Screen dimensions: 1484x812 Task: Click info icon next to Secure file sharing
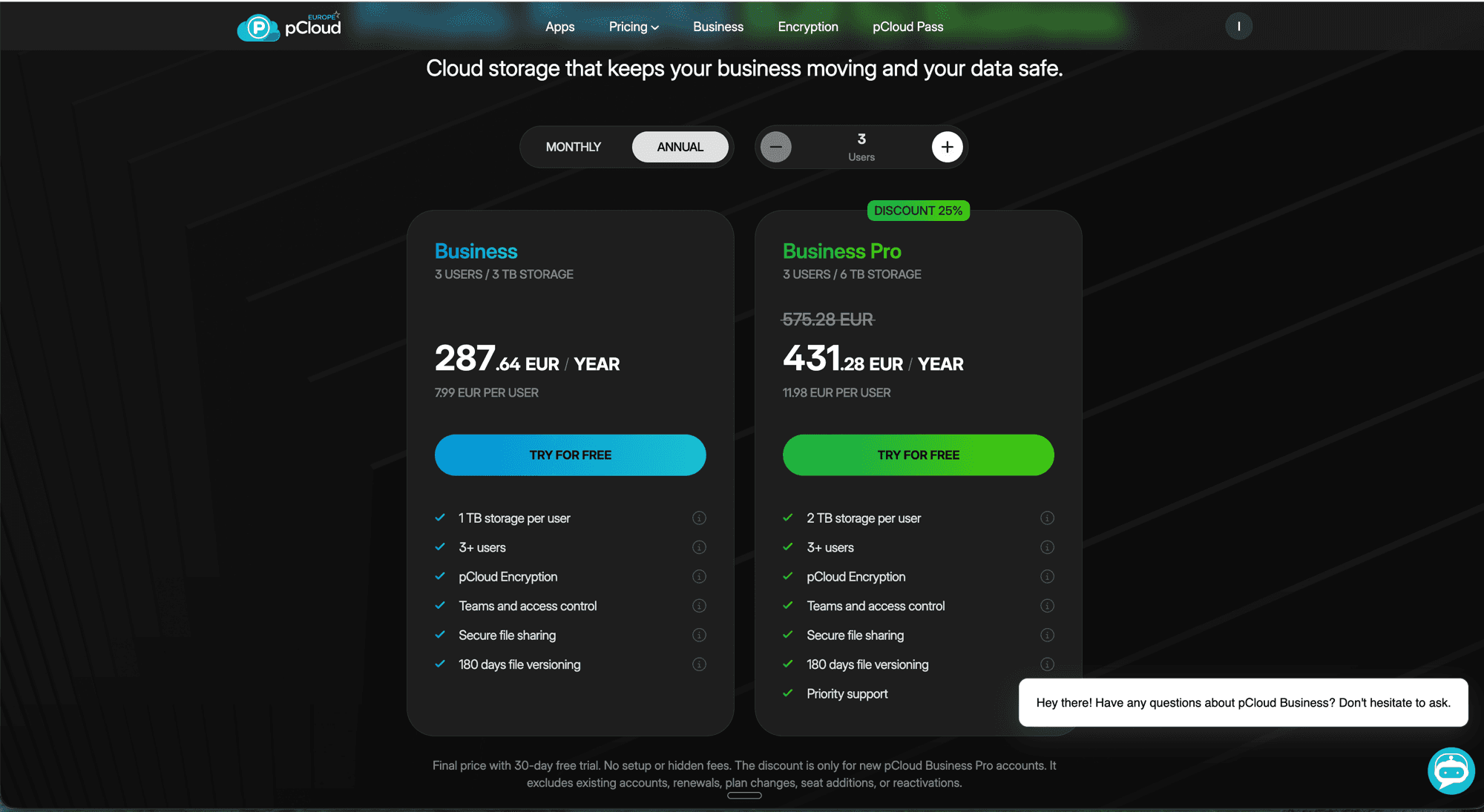point(699,635)
